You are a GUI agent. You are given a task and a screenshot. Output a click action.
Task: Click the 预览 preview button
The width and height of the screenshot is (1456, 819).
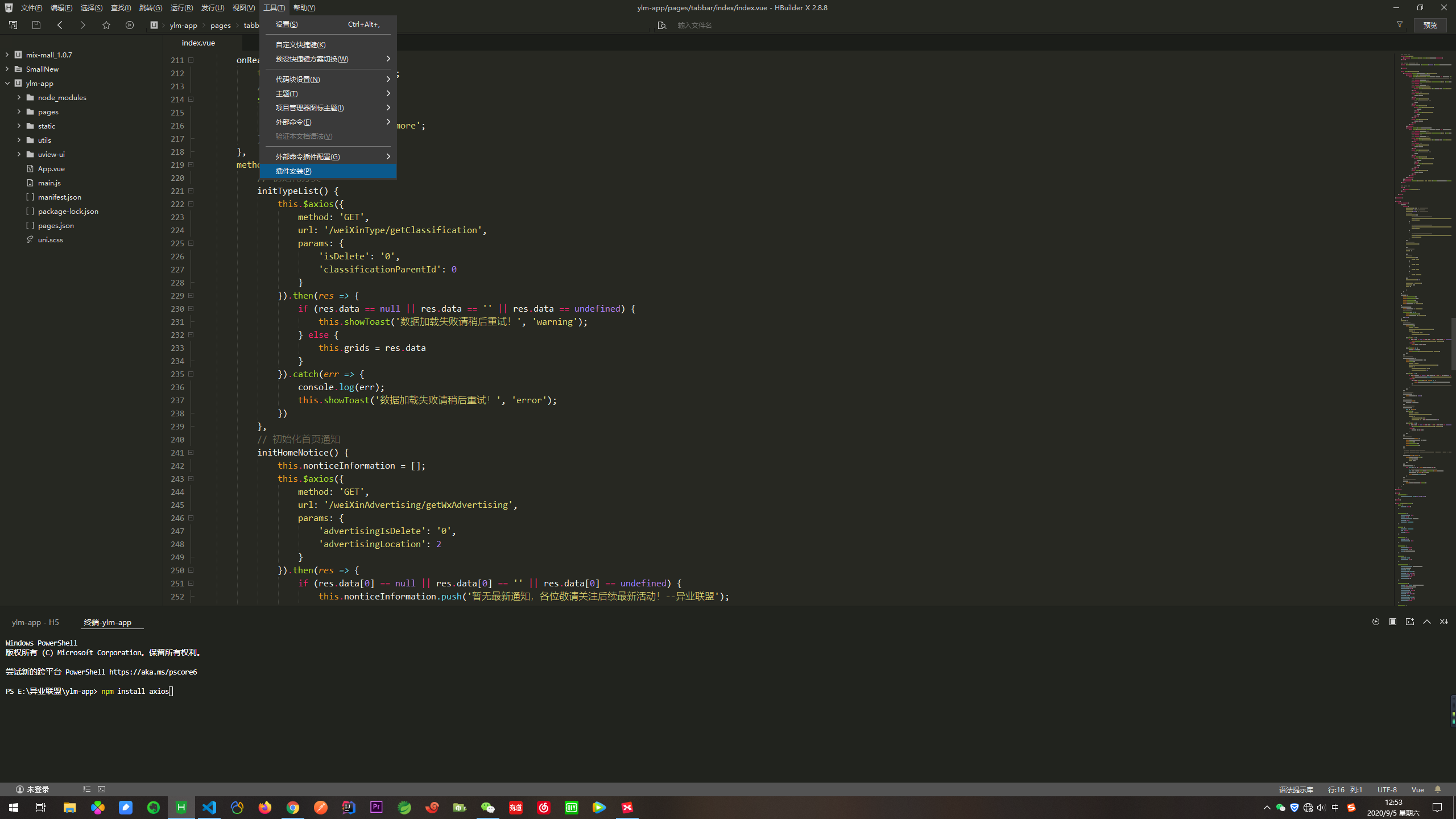pos(1430,25)
